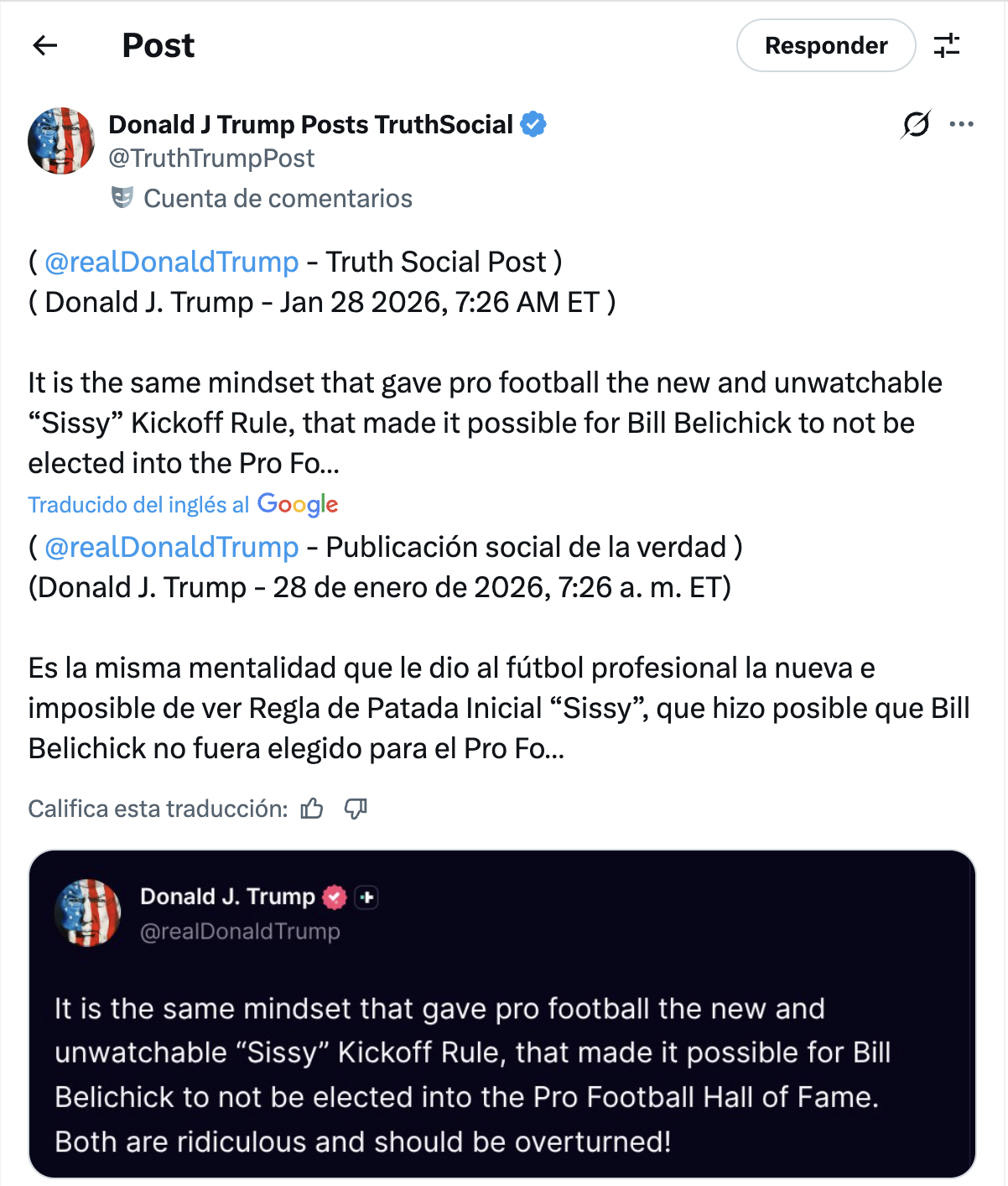The height and width of the screenshot is (1186, 1008).
Task: Click the Responder button
Action: pos(825,45)
